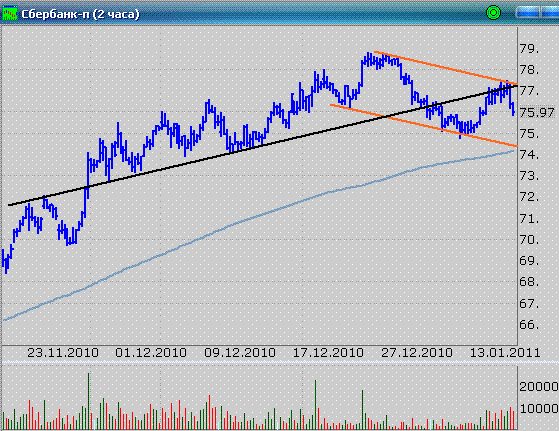Click the second blue window control button

click(550, 13)
